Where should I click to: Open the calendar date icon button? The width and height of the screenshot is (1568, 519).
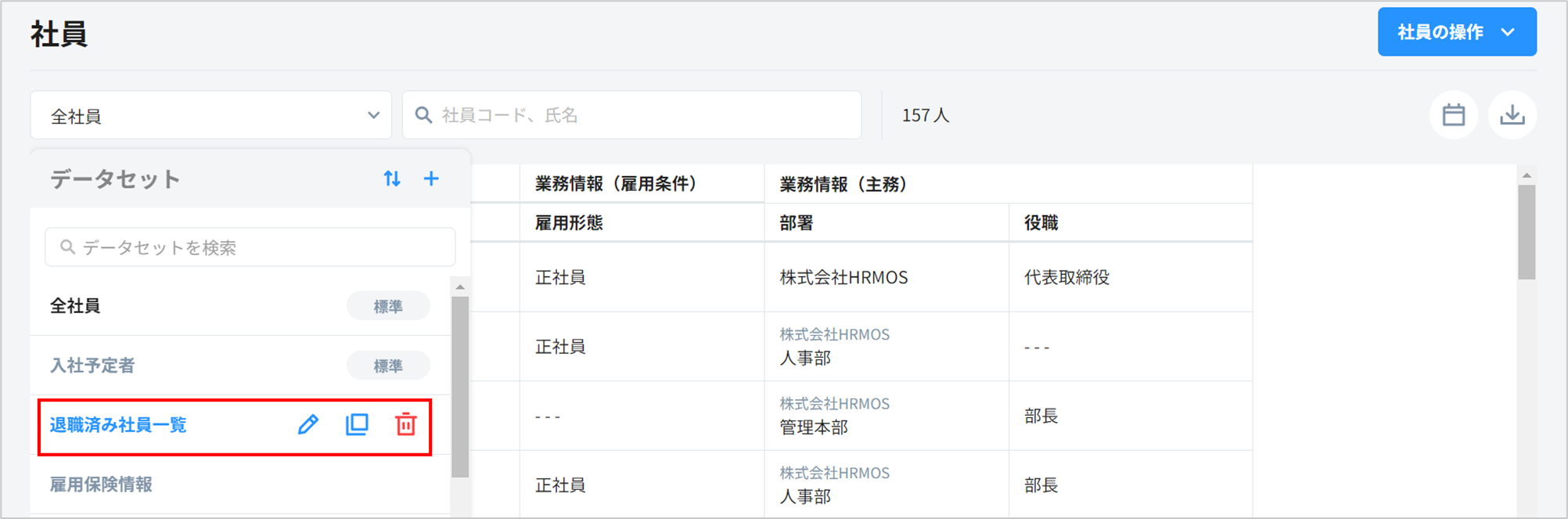(x=1453, y=116)
